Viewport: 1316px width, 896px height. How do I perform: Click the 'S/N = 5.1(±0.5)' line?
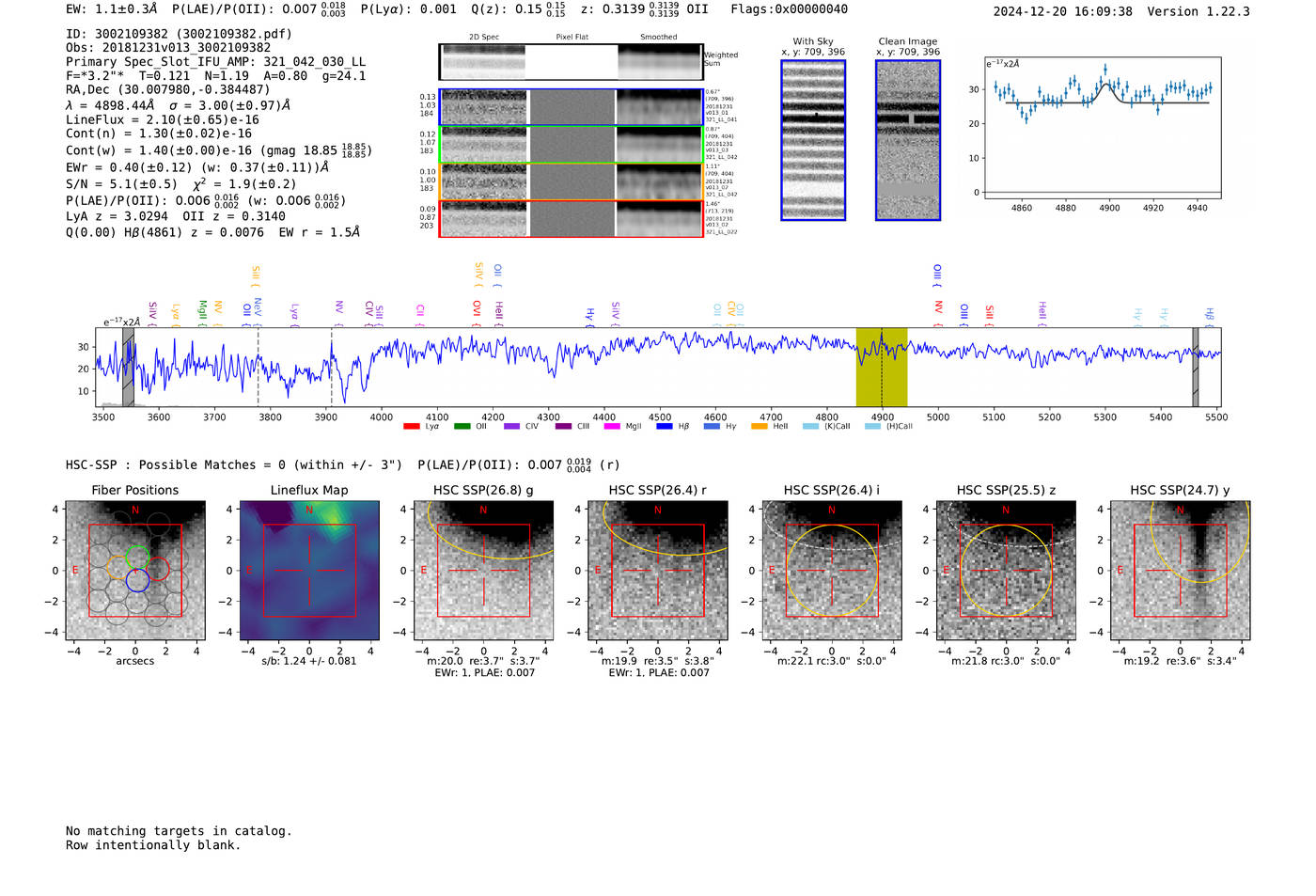pos(121,184)
